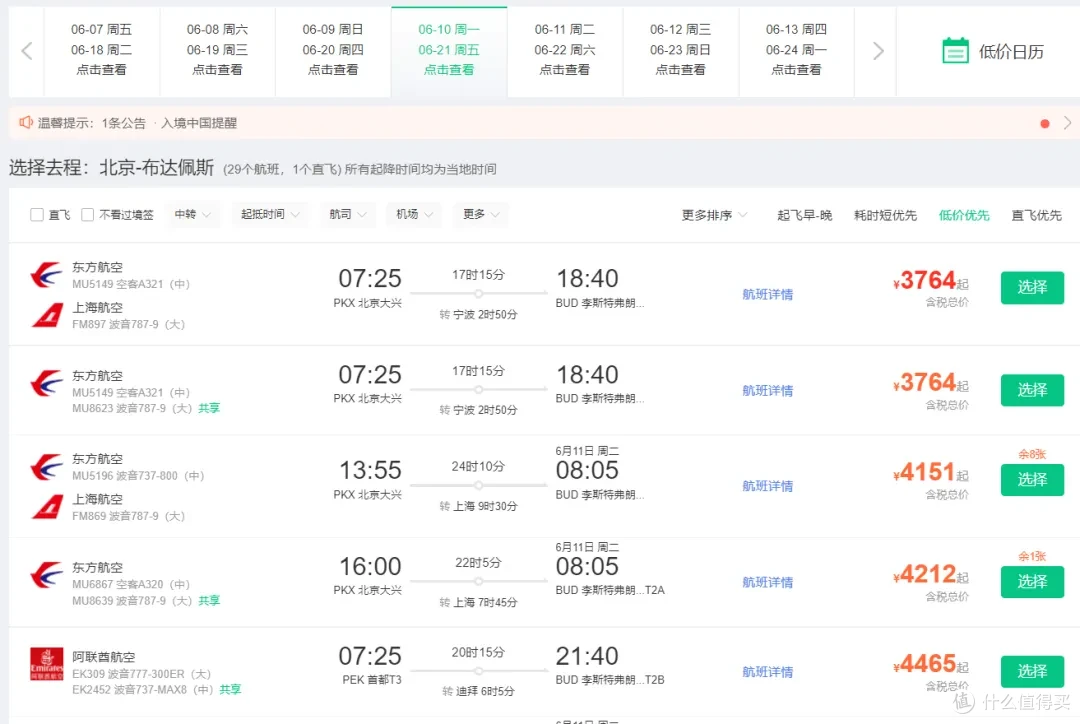Open 航班详情 for 13:55 departure flight
1080x724 pixels.
pos(767,486)
